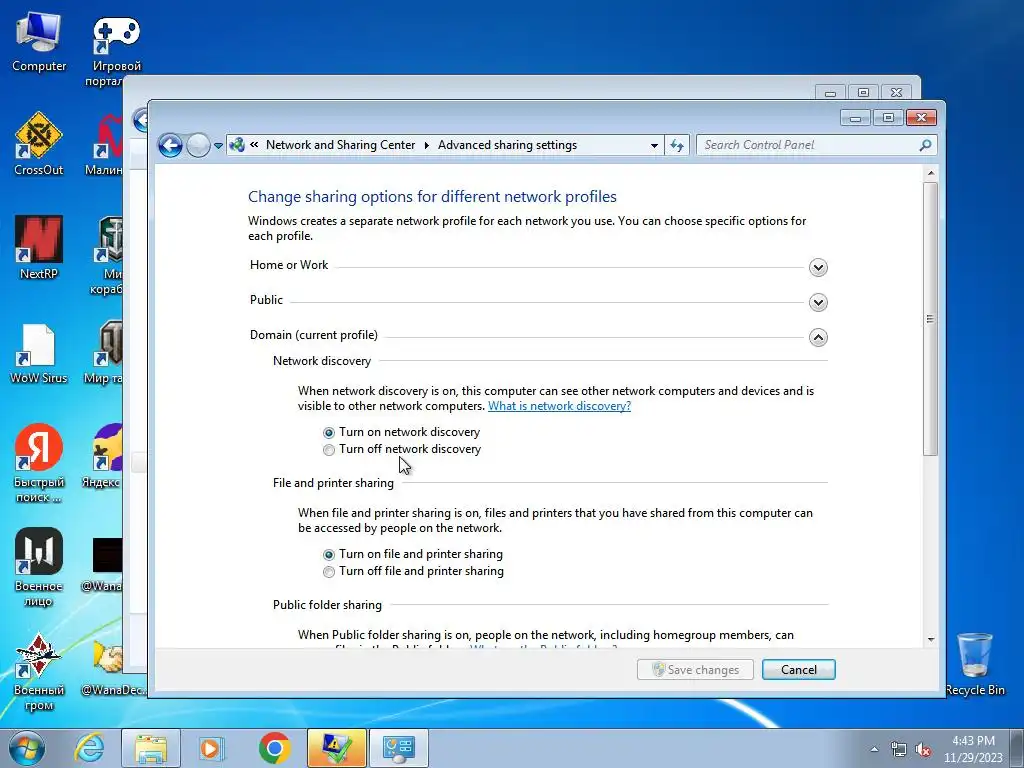Viewport: 1024px width, 768px height.
Task: Select Turn on file and printer sharing
Action: pos(328,554)
